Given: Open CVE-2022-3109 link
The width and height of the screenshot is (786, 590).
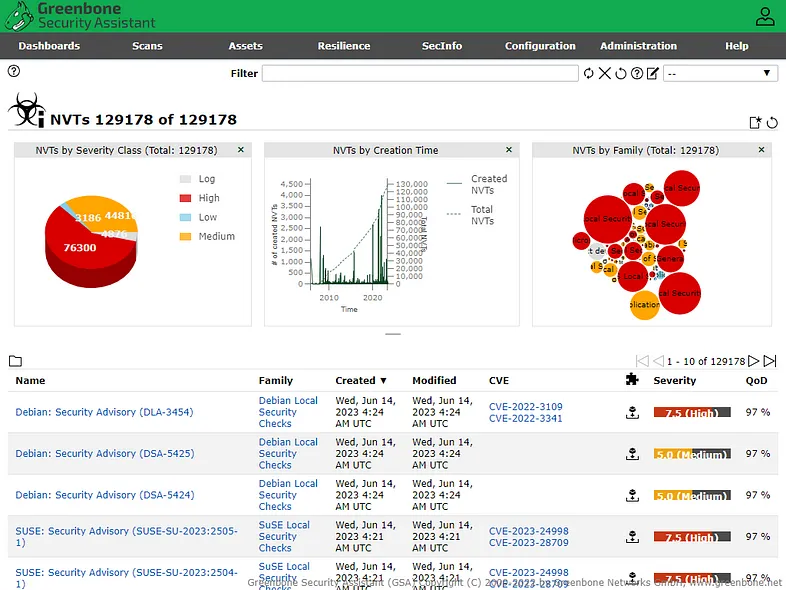Looking at the screenshot, I should click(526, 407).
